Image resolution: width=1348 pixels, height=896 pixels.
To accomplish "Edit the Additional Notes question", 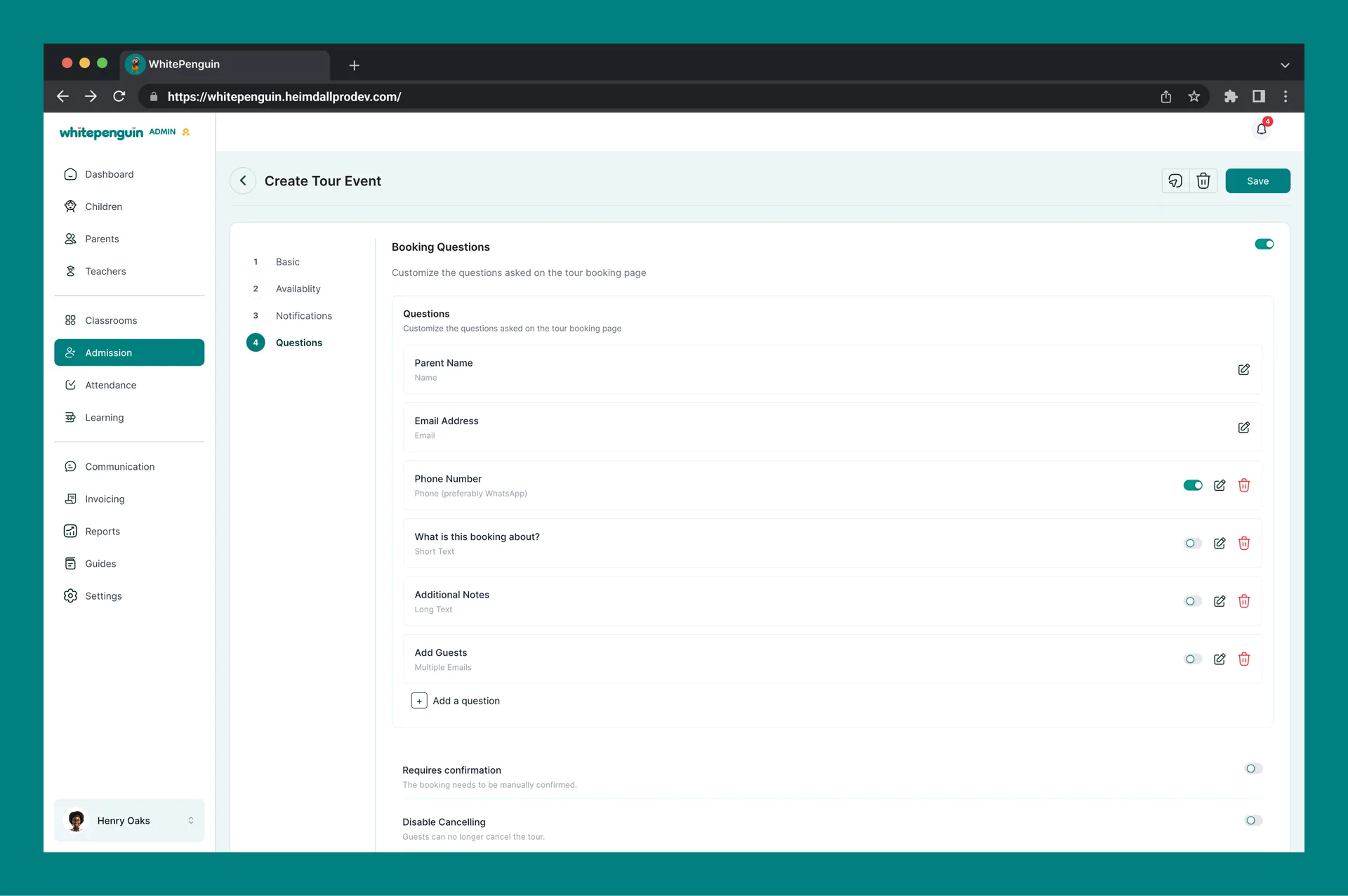I will pos(1220,601).
